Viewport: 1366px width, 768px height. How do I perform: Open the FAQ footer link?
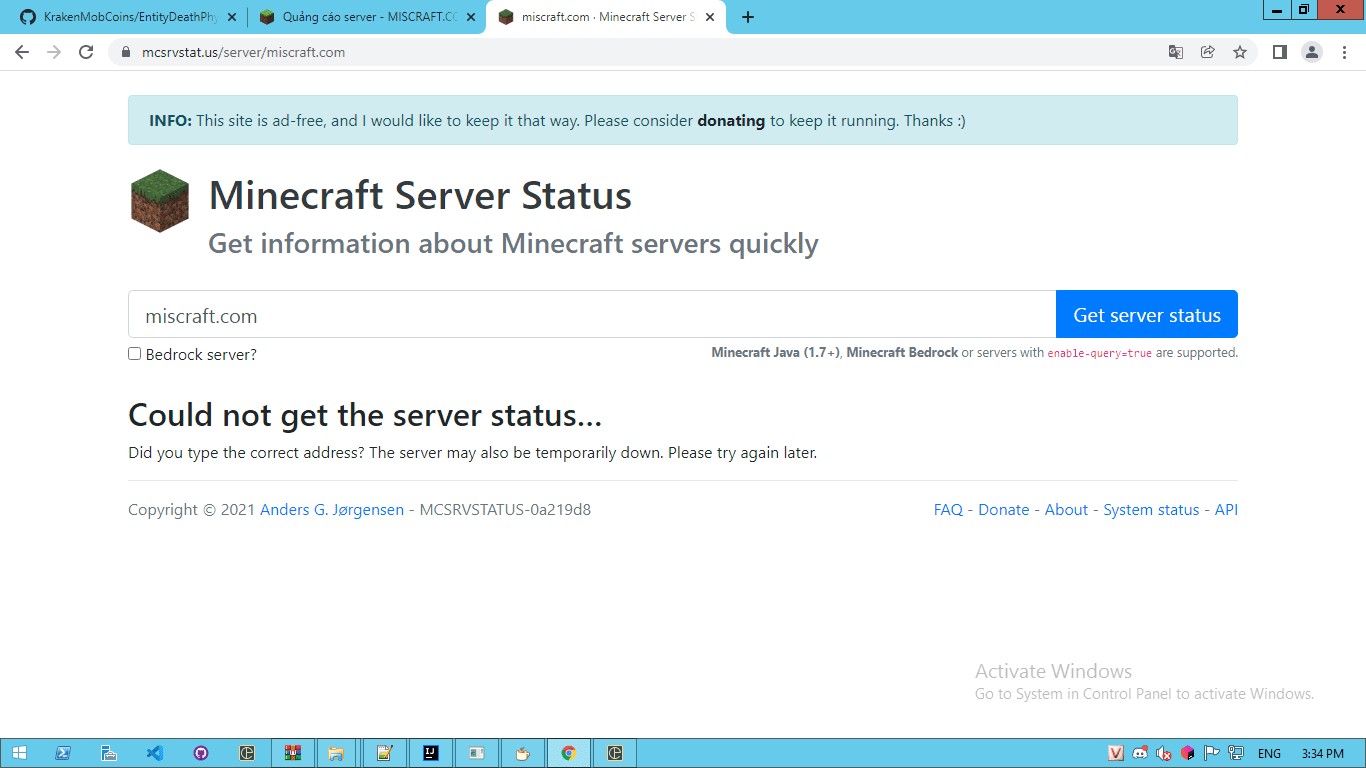(x=948, y=510)
